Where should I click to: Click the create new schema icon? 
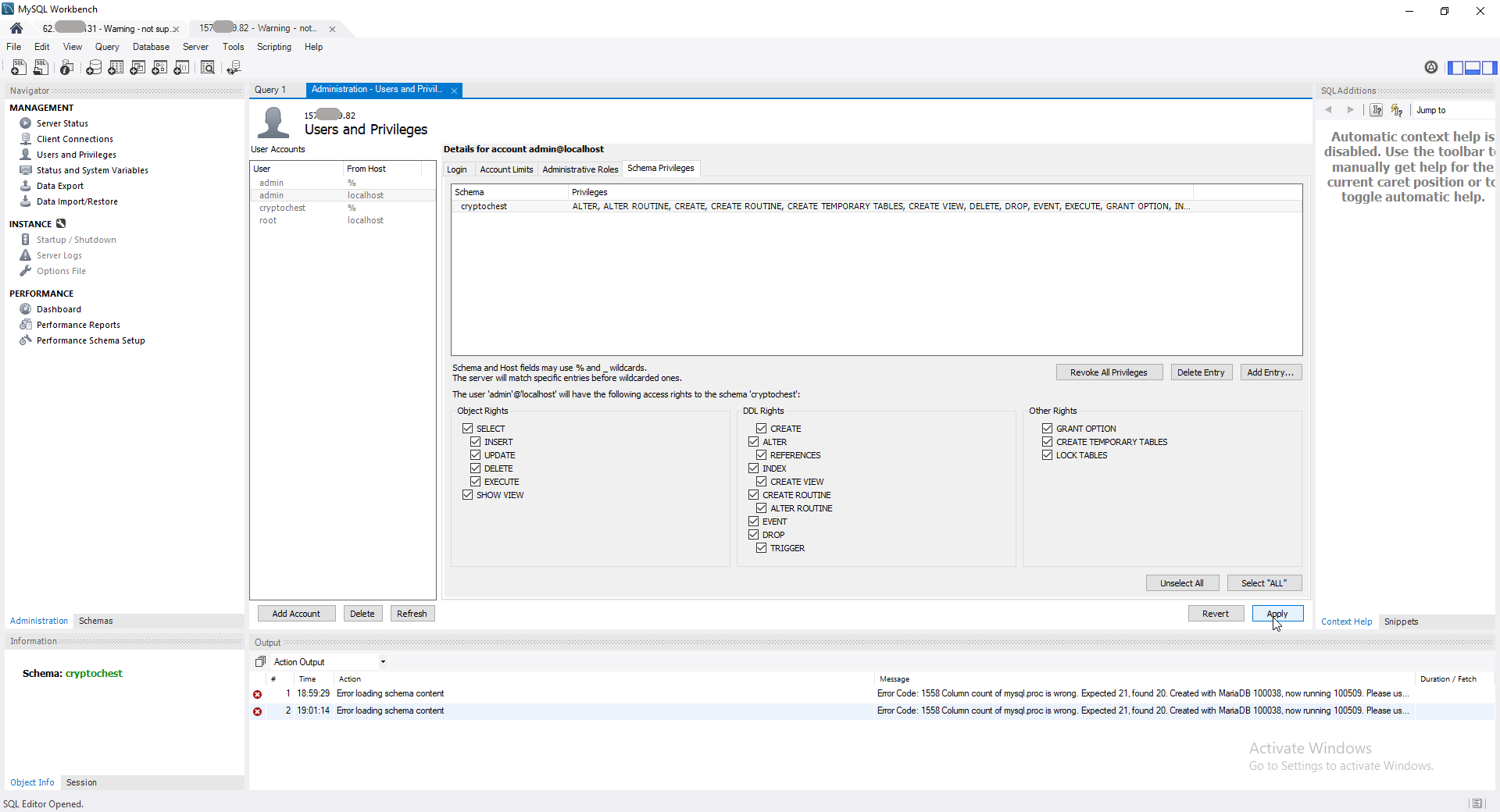tap(94, 68)
